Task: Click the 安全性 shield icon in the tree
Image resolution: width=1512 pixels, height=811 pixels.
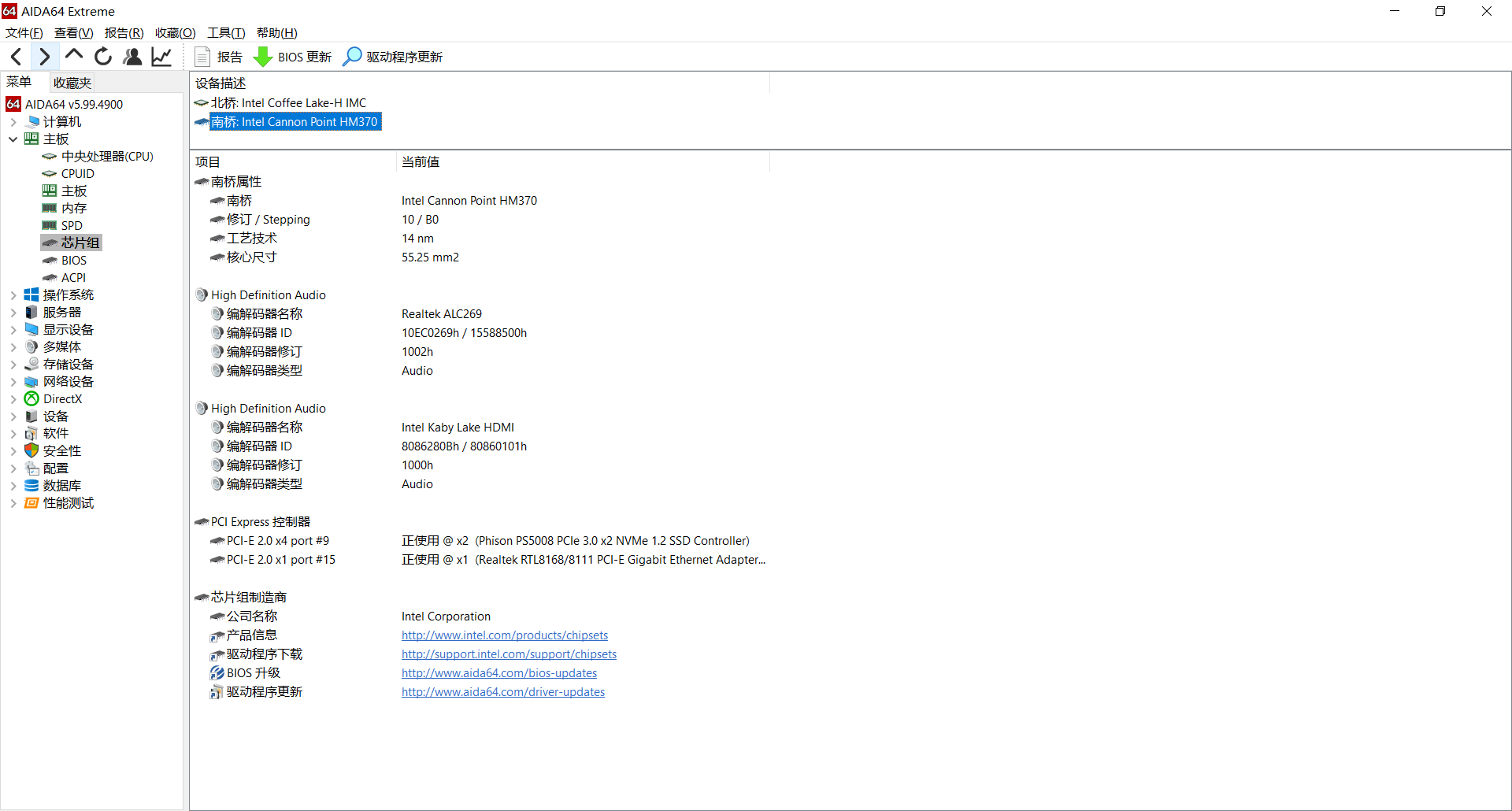Action: click(31, 451)
